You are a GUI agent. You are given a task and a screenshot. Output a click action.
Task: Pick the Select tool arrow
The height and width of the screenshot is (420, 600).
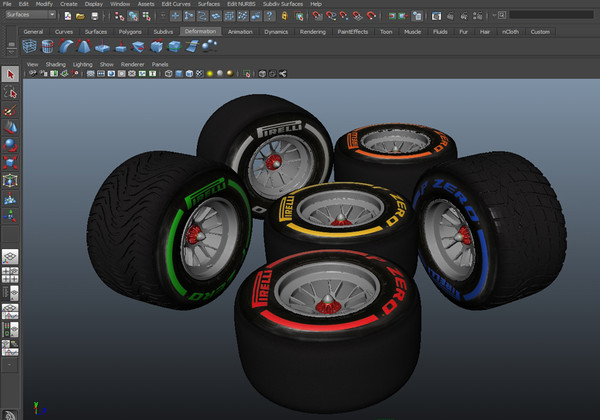(x=10, y=74)
